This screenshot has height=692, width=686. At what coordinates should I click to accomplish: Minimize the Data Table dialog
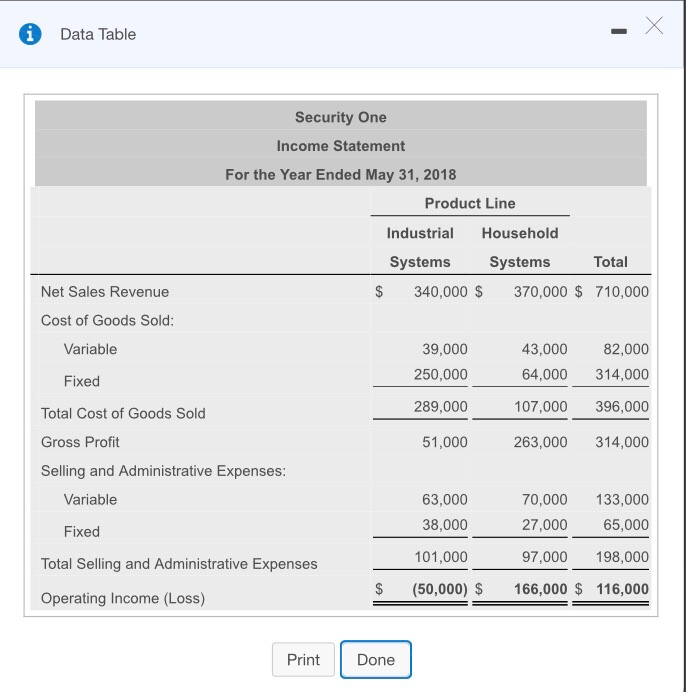coord(619,31)
